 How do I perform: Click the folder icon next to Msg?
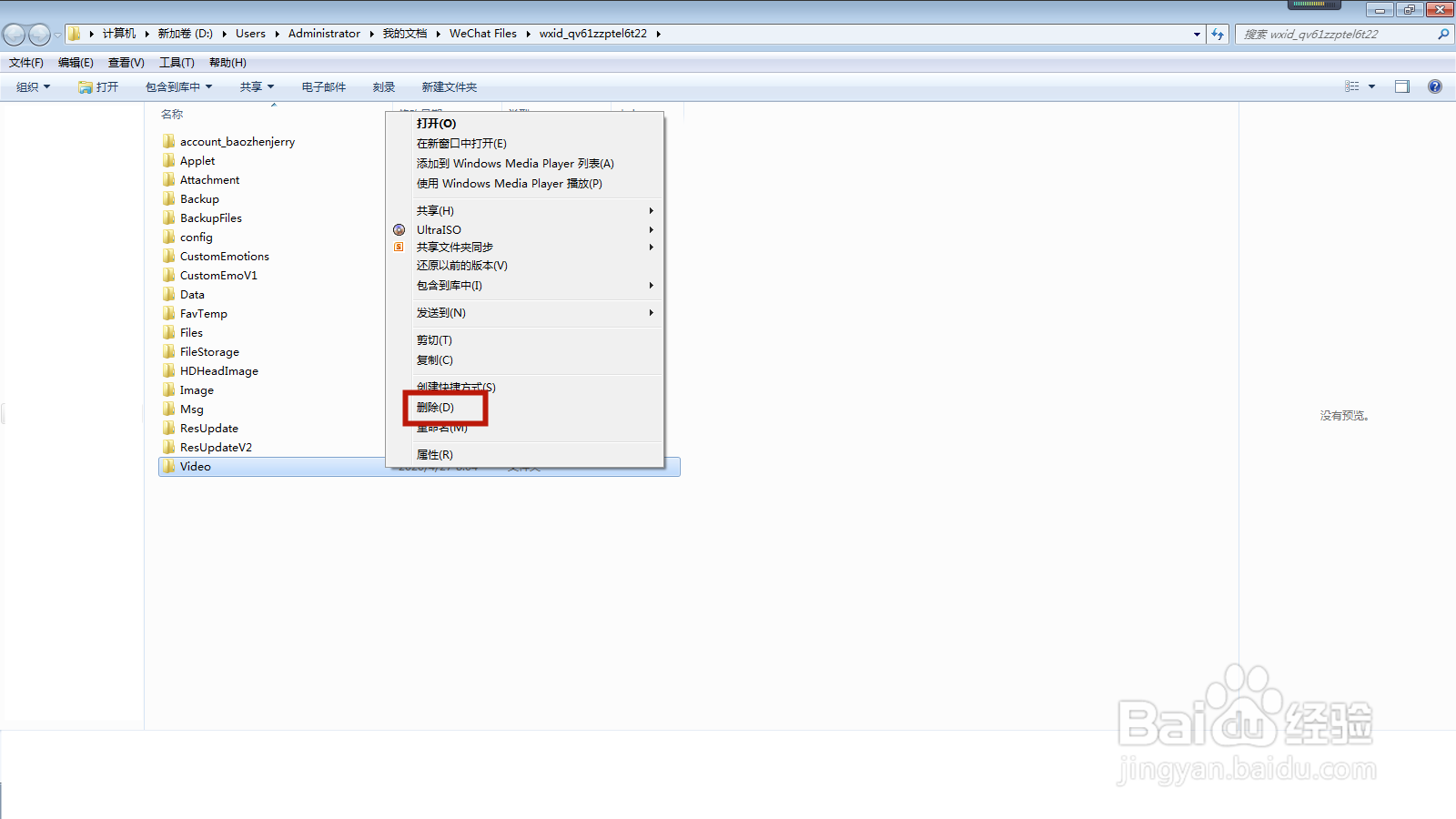coord(168,409)
